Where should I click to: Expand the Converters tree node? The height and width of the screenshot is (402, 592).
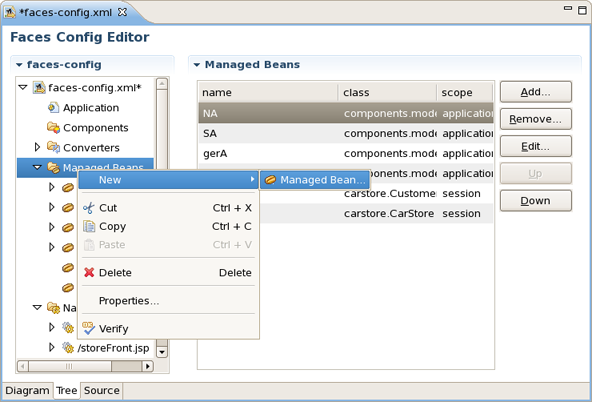37,147
